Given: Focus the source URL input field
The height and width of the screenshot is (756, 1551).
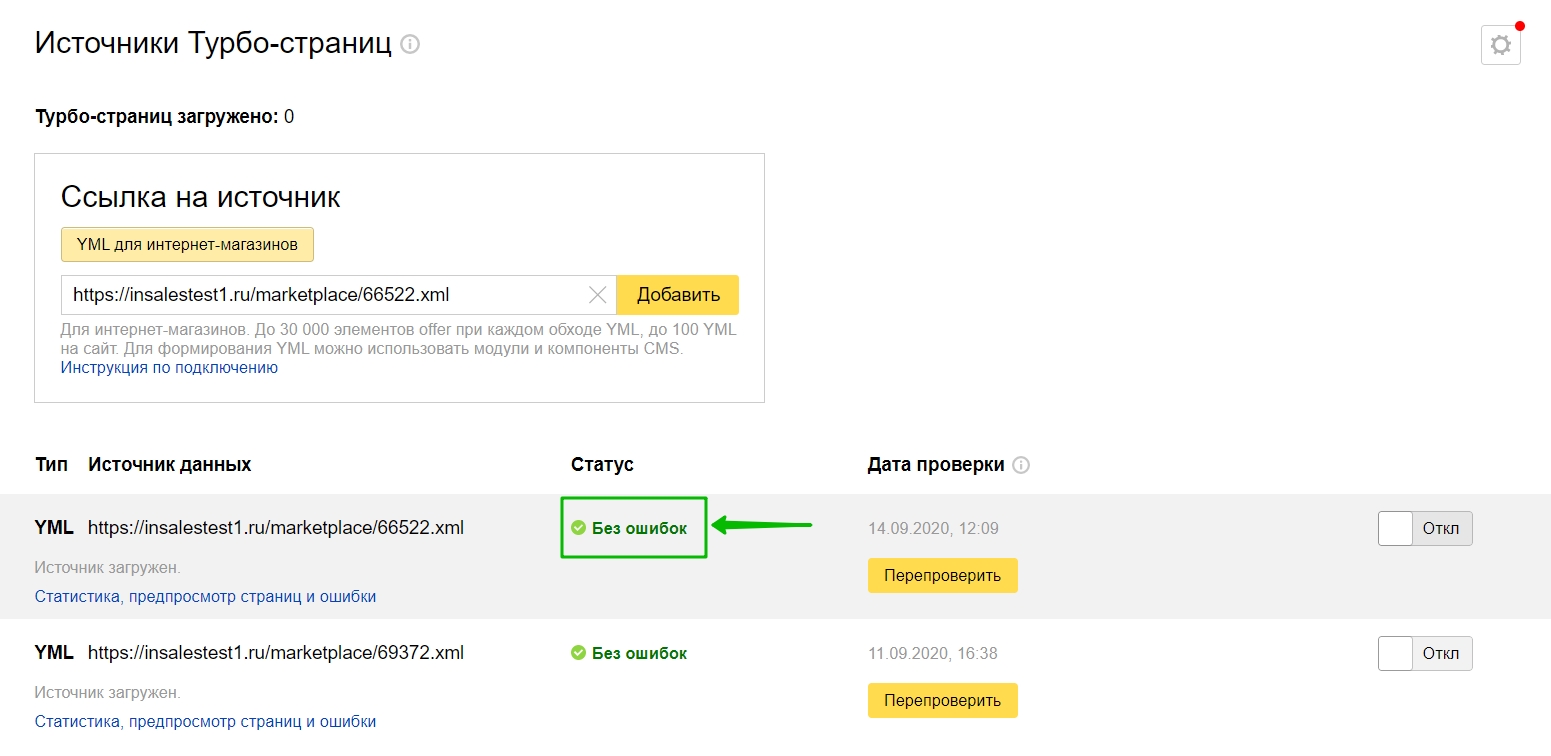Looking at the screenshot, I should tap(325, 295).
